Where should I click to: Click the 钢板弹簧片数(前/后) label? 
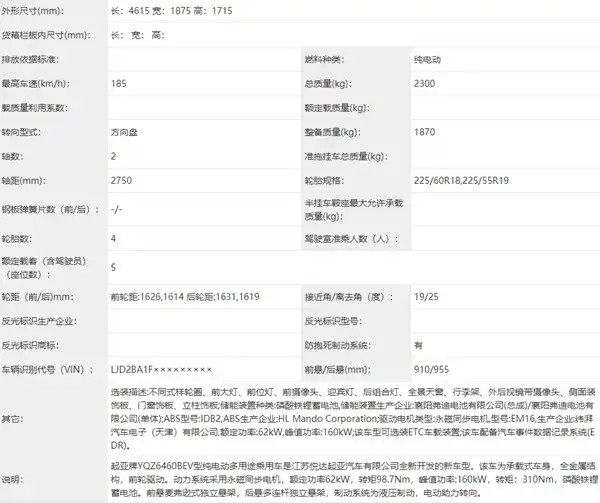coord(50,209)
